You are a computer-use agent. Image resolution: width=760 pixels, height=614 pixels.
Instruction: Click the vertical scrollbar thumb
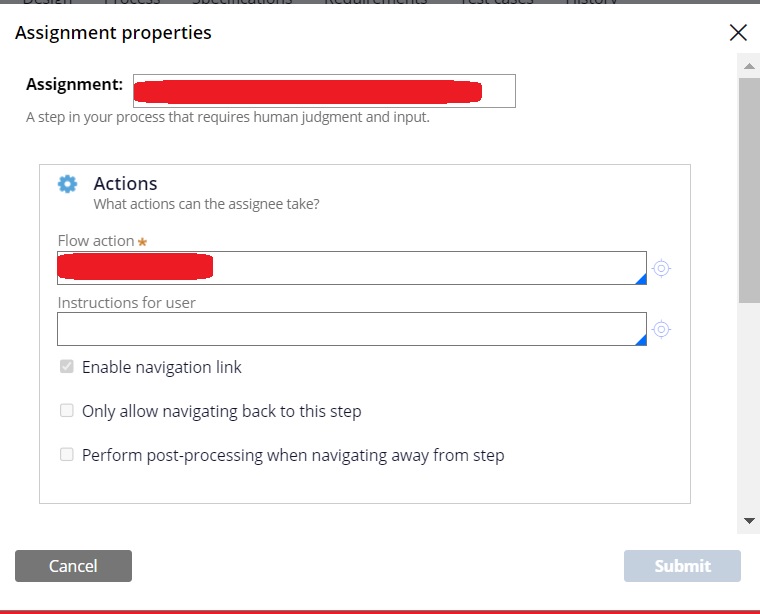pos(749,188)
